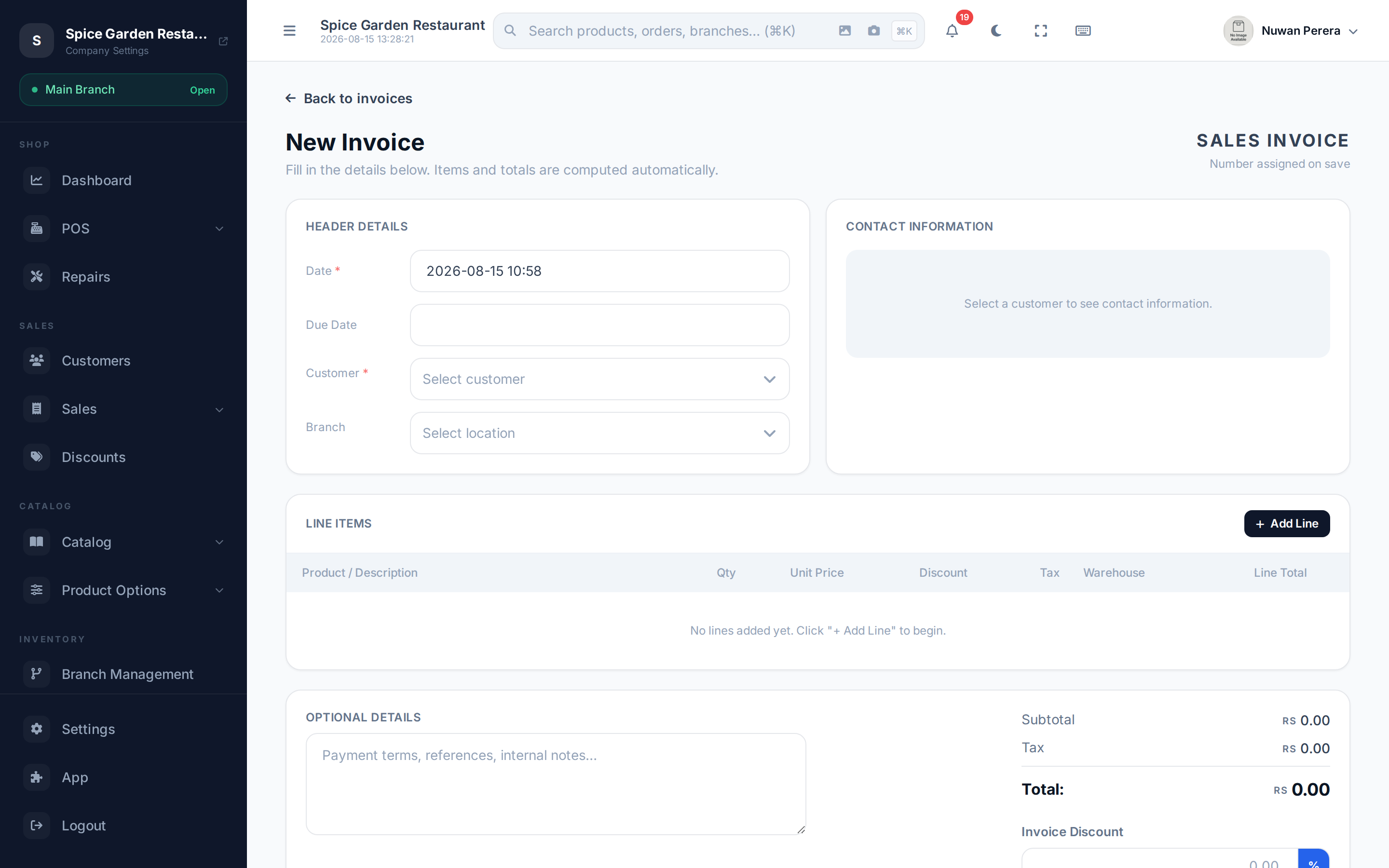Viewport: 1389px width, 868px height.
Task: Click the Discounts tags icon
Action: [37, 457]
